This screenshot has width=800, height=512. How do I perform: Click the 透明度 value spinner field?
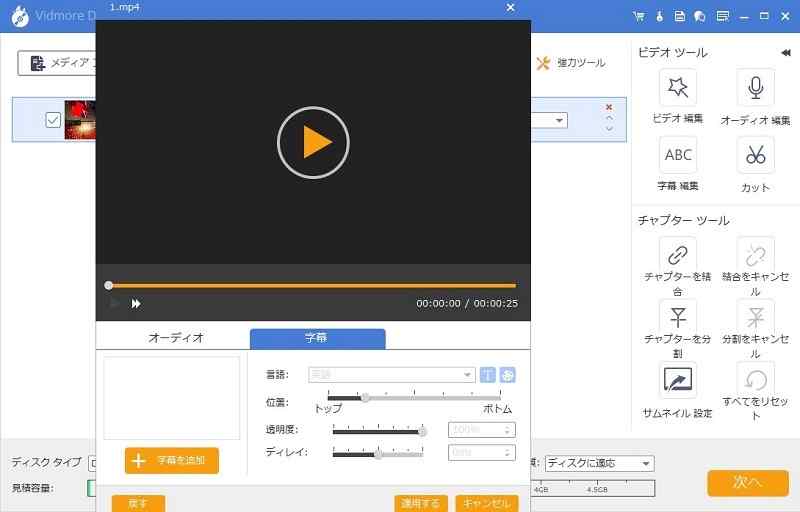point(482,430)
